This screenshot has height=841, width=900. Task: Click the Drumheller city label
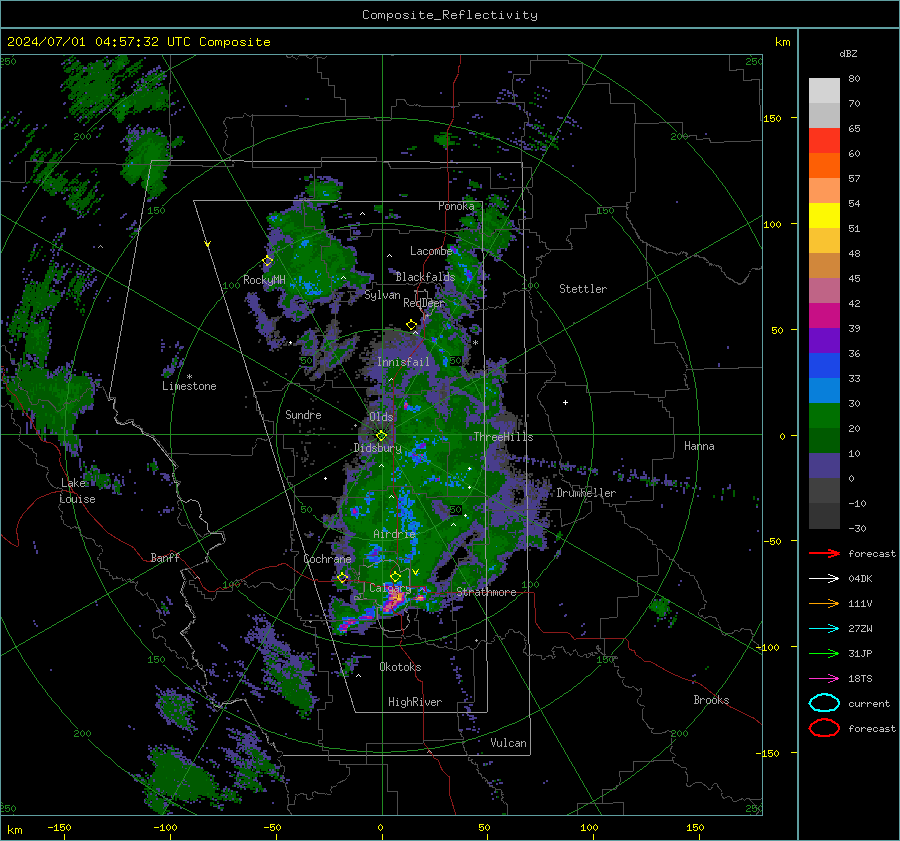586,493
